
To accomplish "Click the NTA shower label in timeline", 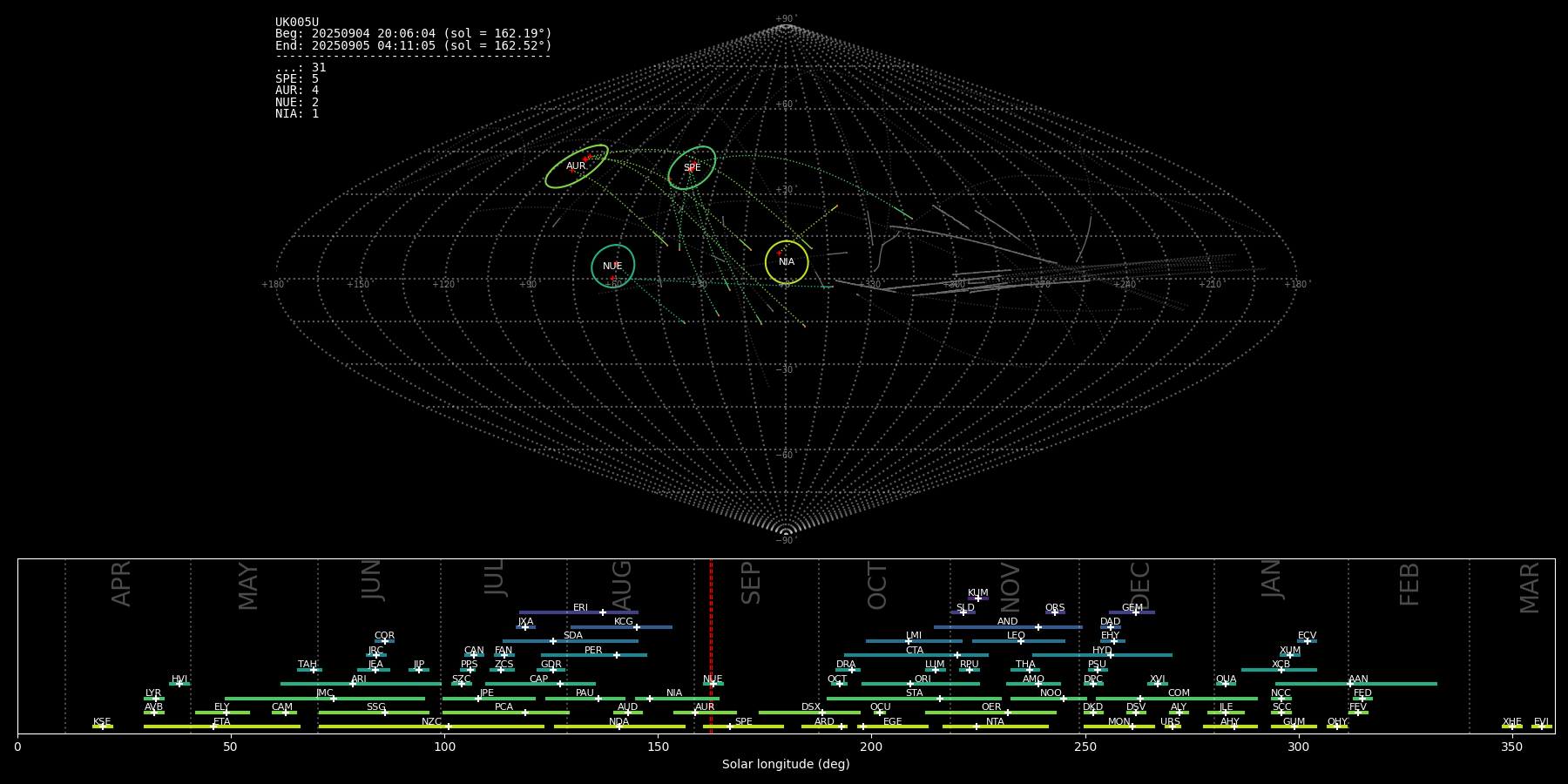I will [x=995, y=722].
